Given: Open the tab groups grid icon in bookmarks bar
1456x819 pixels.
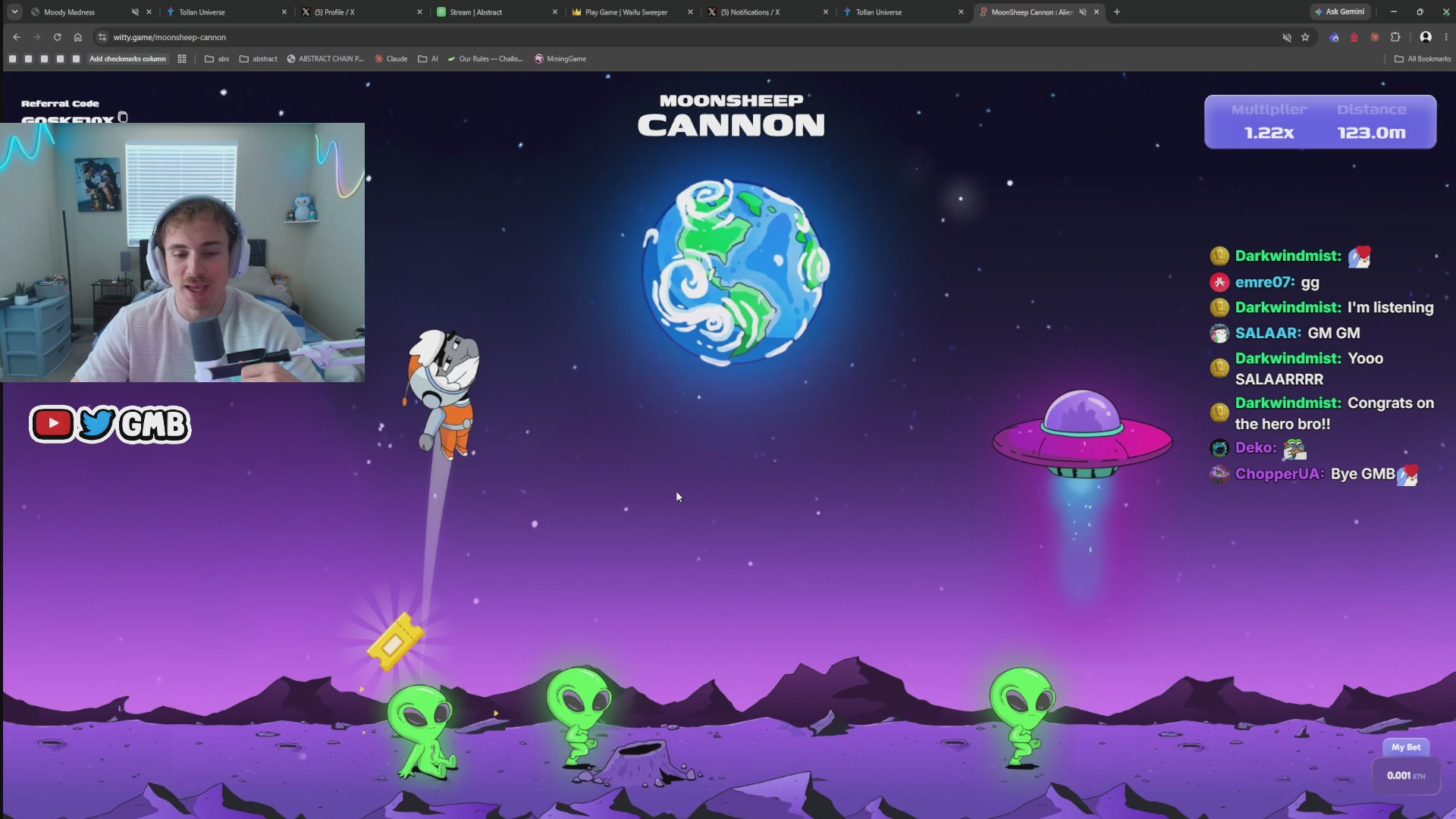Looking at the screenshot, I should (182, 59).
